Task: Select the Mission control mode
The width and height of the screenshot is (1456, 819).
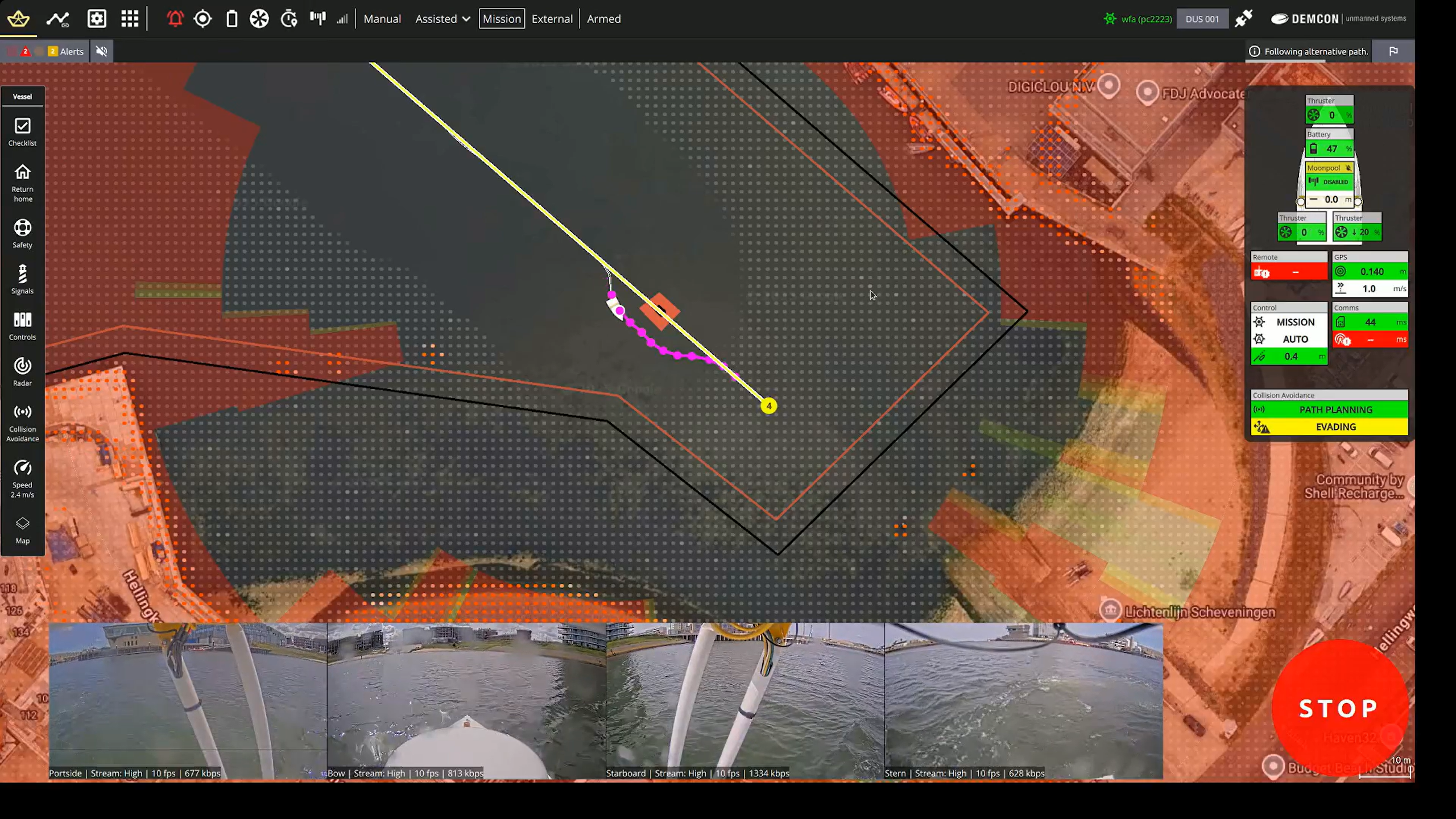Action: click(502, 19)
